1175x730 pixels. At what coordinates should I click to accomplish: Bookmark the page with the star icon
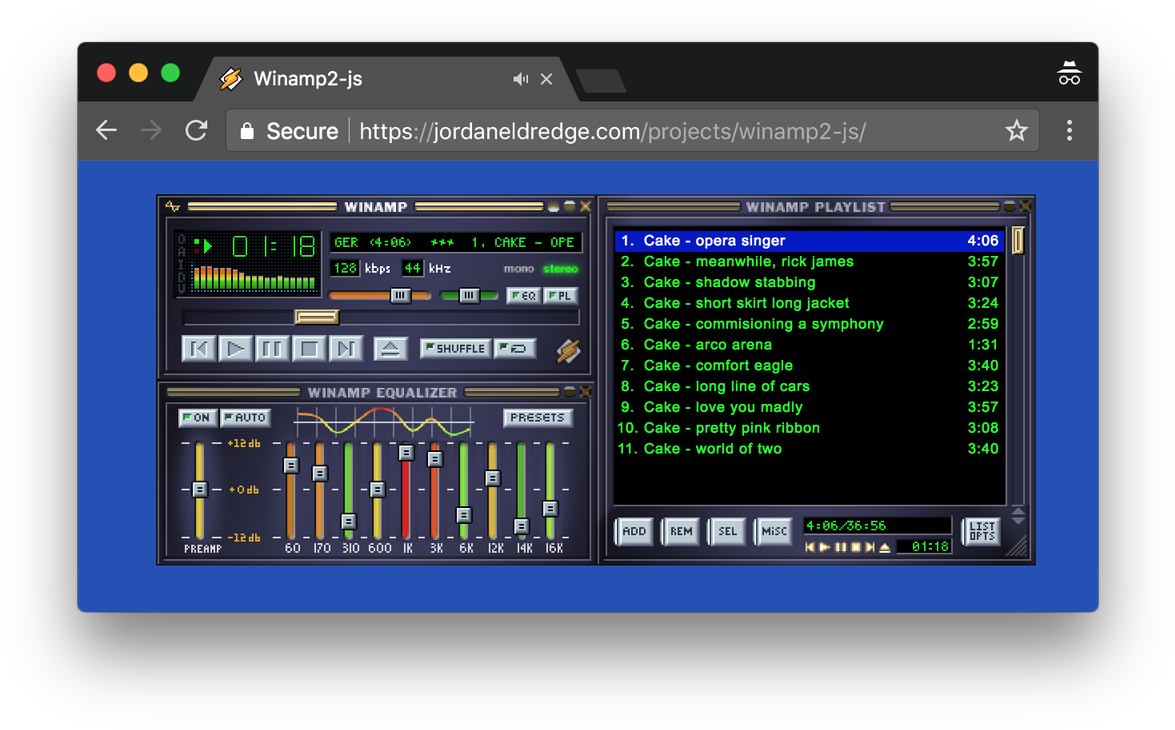point(1016,130)
